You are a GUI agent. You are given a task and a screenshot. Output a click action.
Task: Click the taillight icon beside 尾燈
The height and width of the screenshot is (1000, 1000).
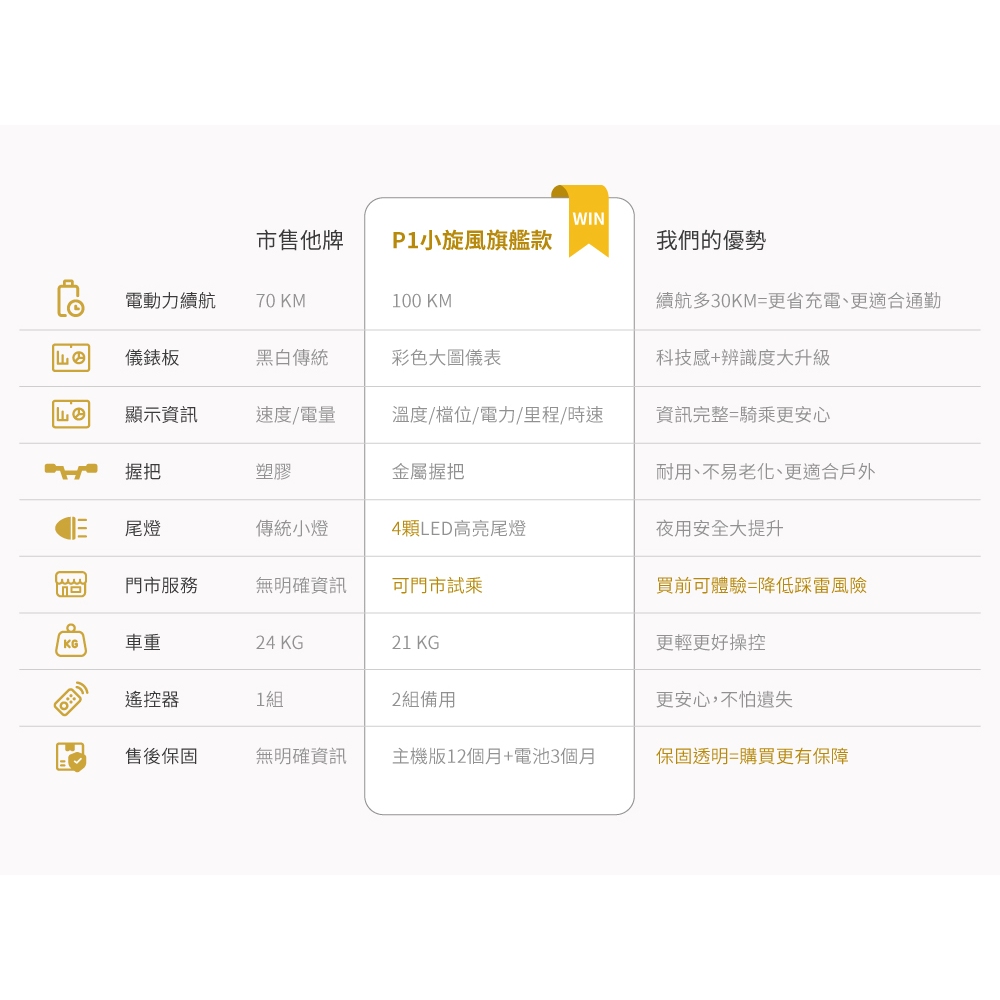[71, 528]
